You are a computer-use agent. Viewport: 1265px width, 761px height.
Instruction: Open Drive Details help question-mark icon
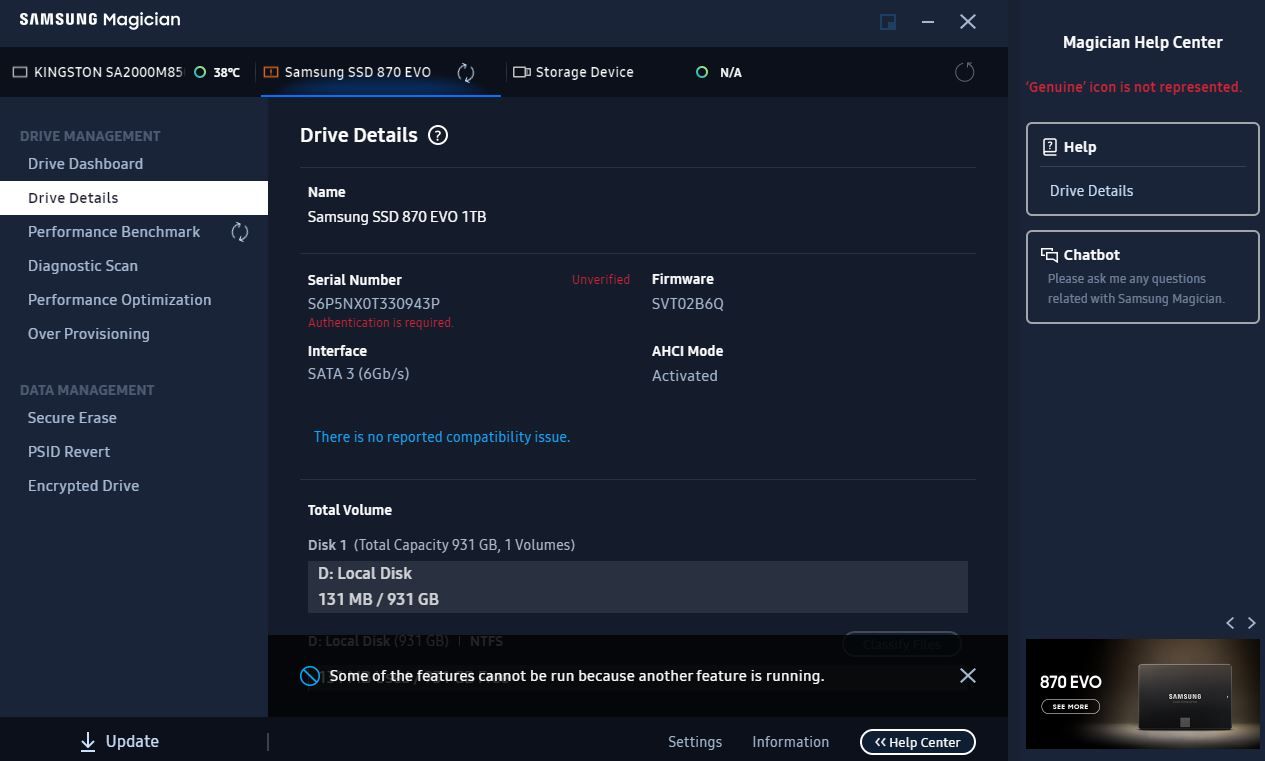coord(438,135)
